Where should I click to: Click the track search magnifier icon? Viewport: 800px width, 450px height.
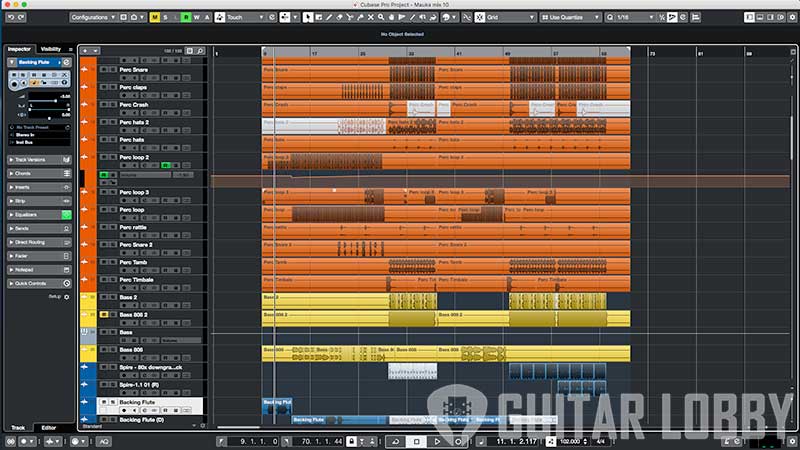coord(200,51)
